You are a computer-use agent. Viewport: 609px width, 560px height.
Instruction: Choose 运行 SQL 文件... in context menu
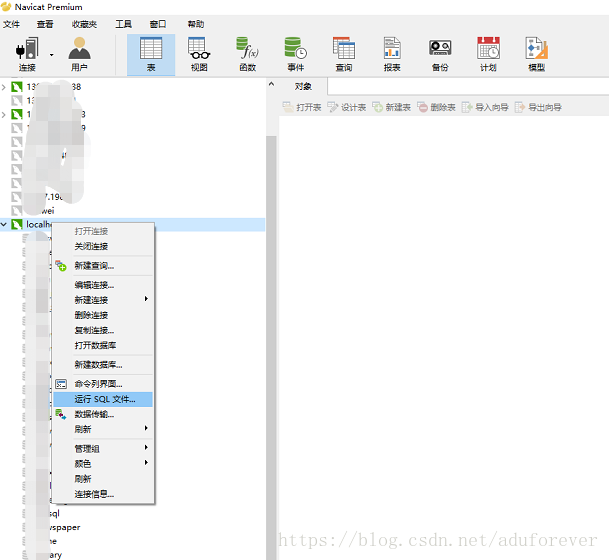pos(103,399)
